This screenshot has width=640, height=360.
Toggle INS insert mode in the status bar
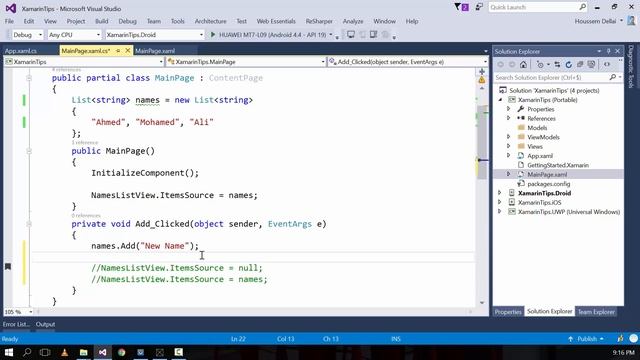396,339
